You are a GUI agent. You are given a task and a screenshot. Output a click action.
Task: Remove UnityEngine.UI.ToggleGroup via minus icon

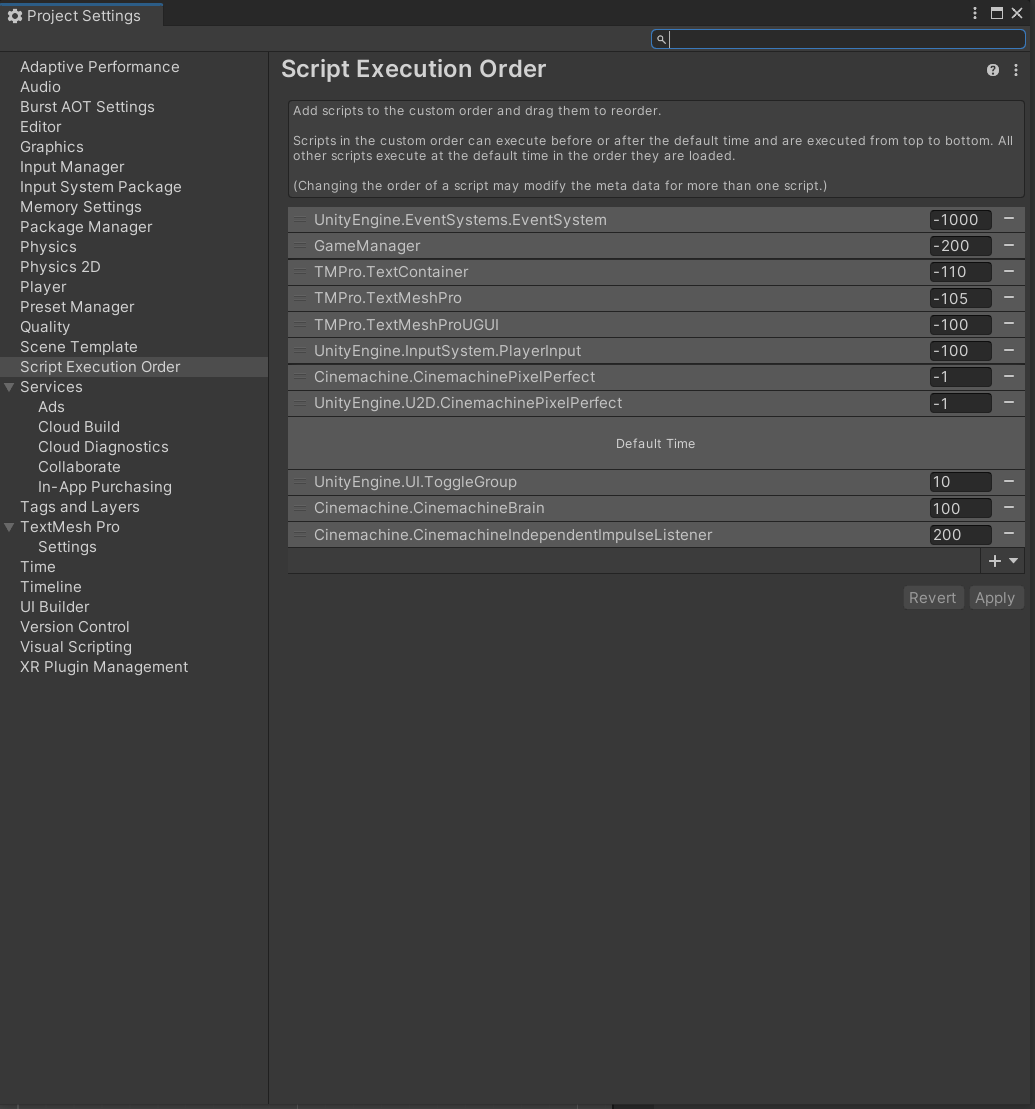(x=1009, y=482)
